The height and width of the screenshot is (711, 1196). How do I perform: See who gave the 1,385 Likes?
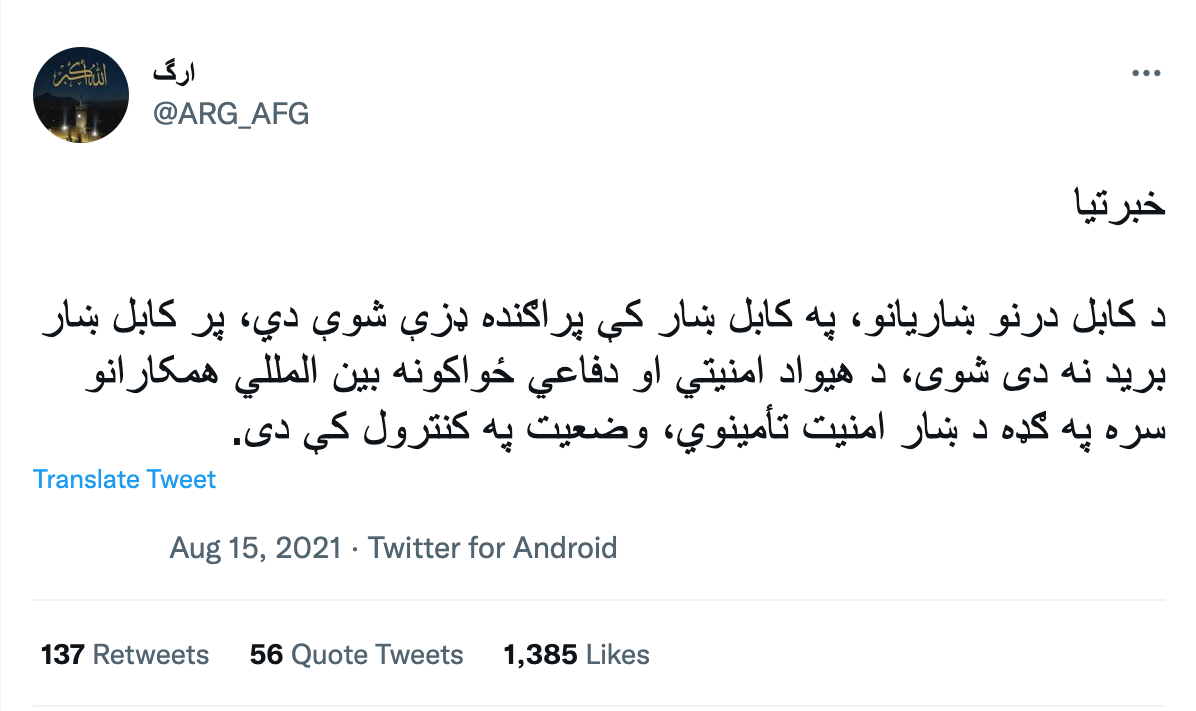pyautogui.click(x=574, y=654)
